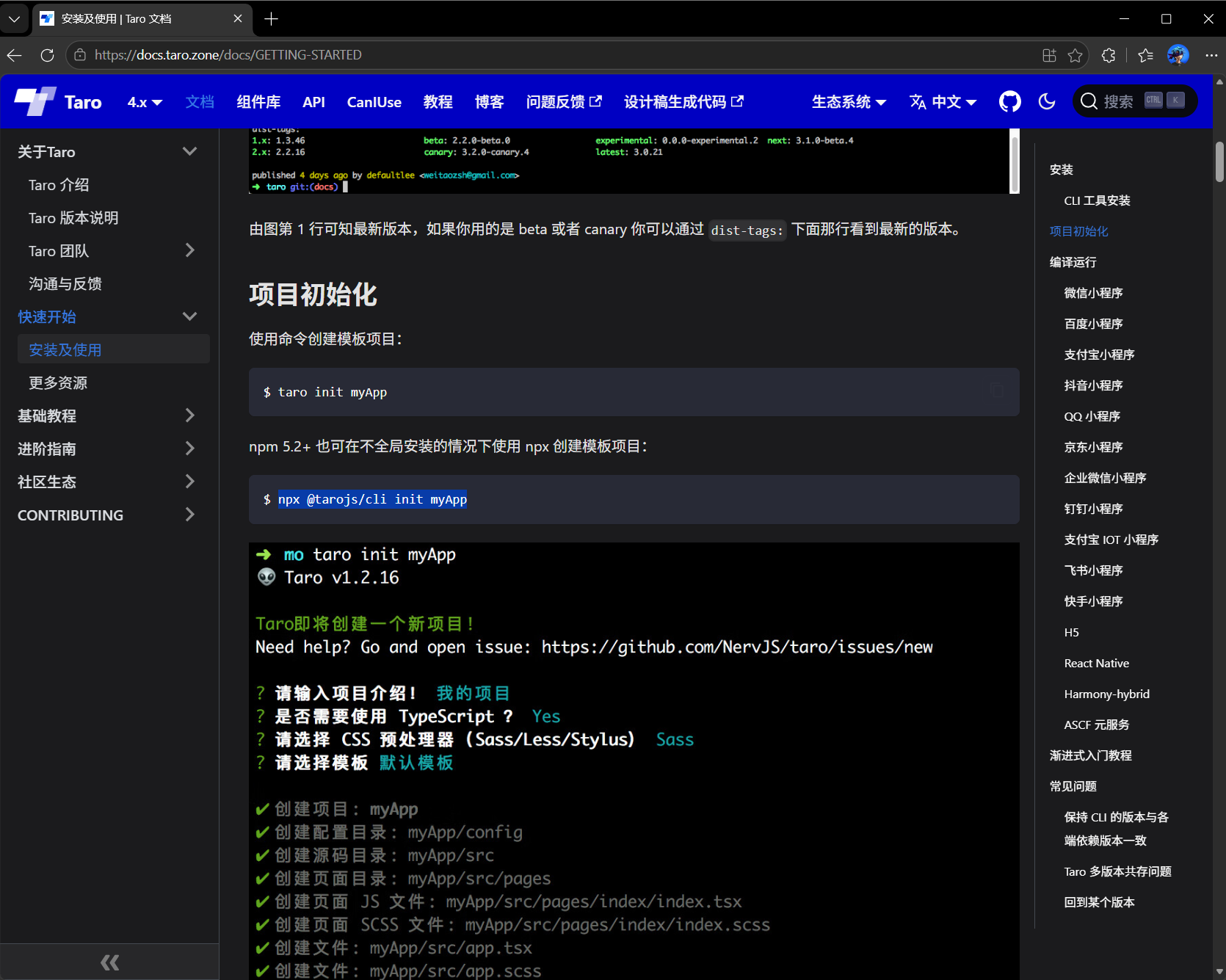This screenshot has width=1226, height=980.
Task: Open the 生态系统 dropdown menu
Action: click(849, 102)
